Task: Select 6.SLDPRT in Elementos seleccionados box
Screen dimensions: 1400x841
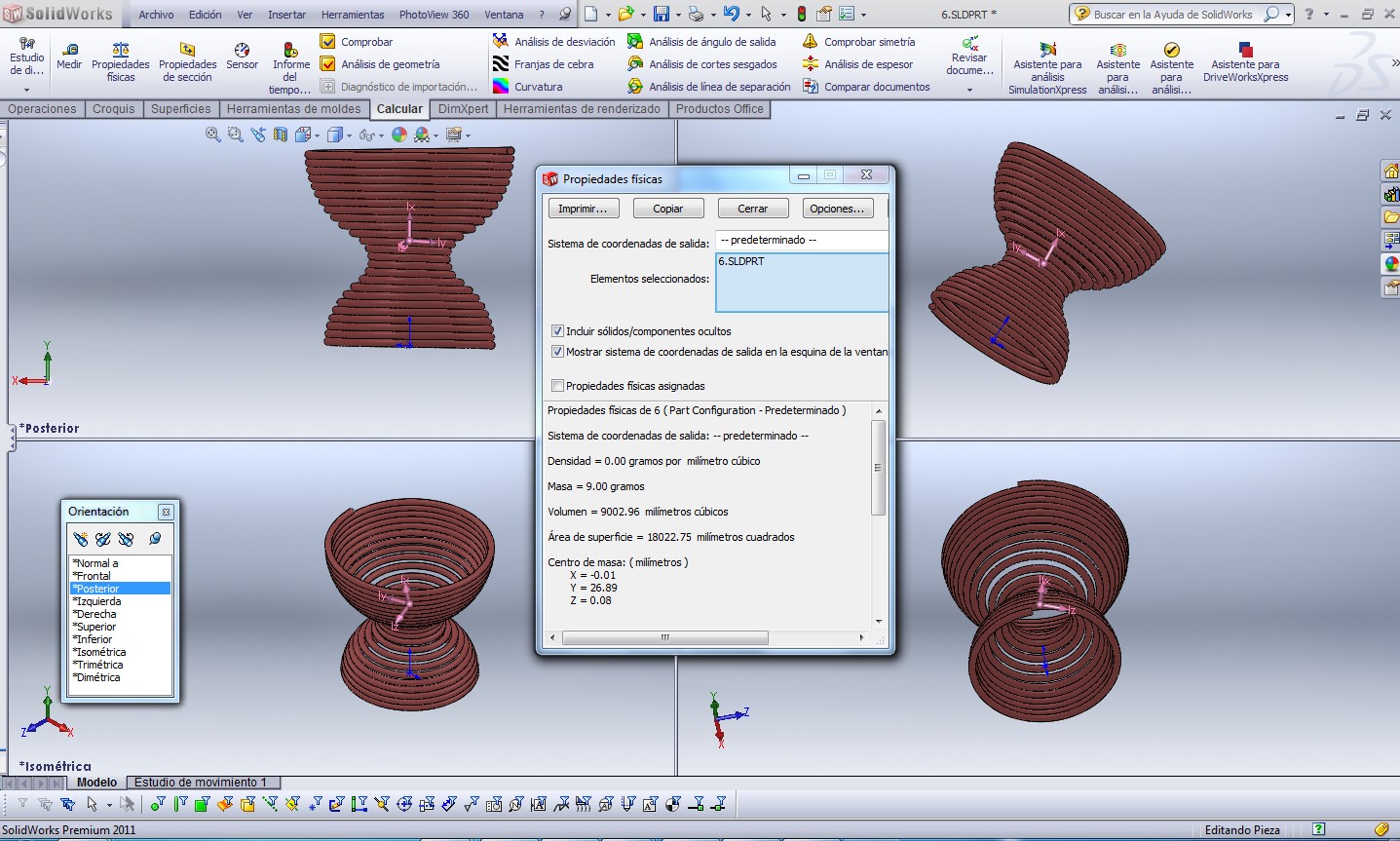Action: point(741,261)
